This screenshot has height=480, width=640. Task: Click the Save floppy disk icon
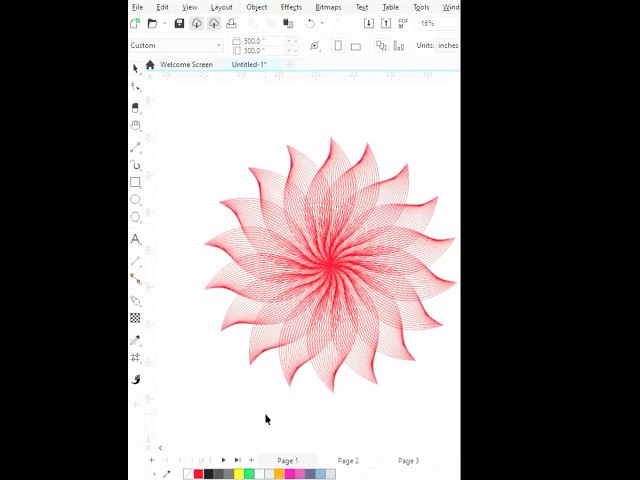point(179,23)
